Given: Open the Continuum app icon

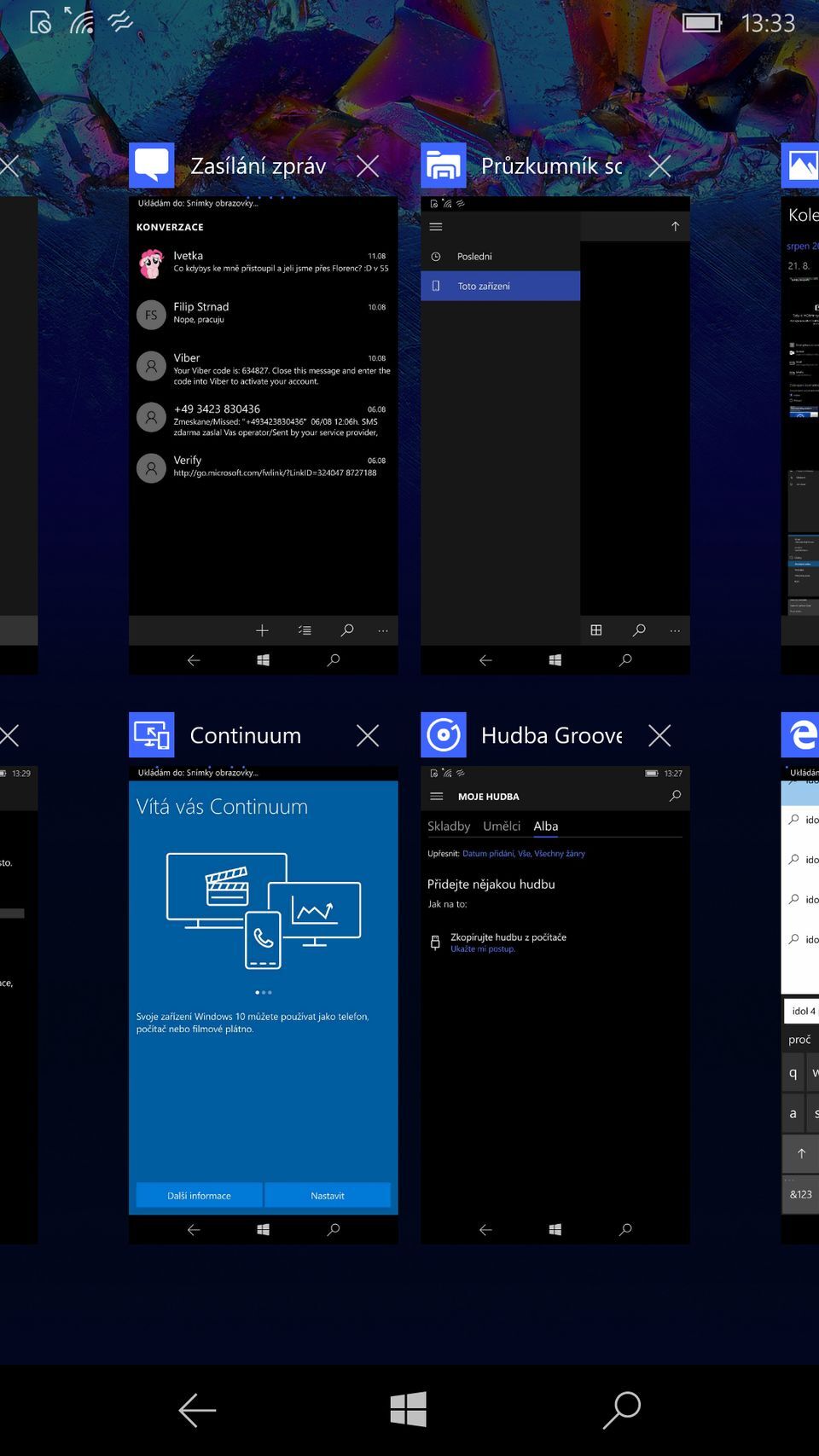Looking at the screenshot, I should click(x=152, y=735).
